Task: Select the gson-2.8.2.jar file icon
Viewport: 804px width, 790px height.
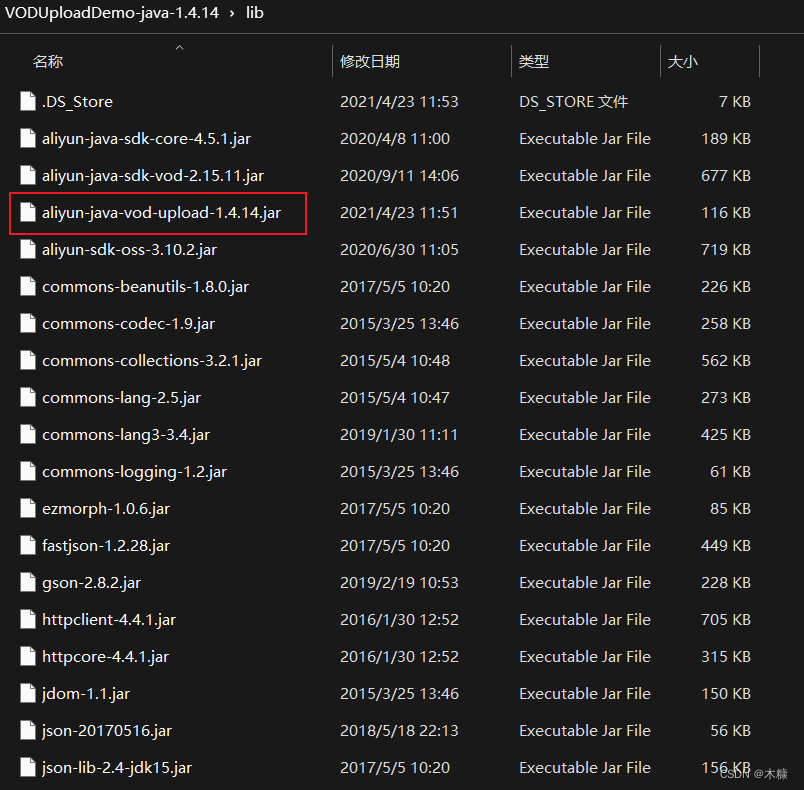Action: [27, 582]
